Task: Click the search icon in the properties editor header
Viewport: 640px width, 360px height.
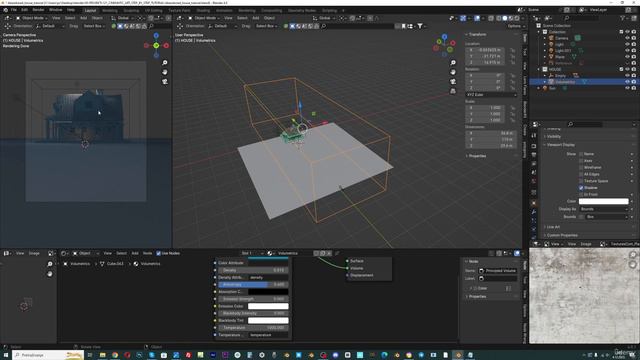Action: tap(570, 124)
